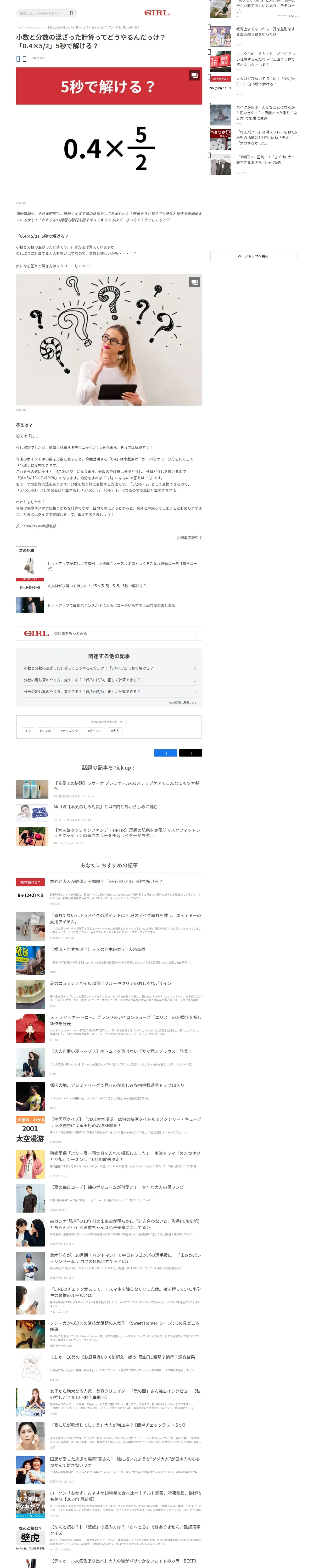Click the gallery icon on the question-marks woman photo

(194, 282)
